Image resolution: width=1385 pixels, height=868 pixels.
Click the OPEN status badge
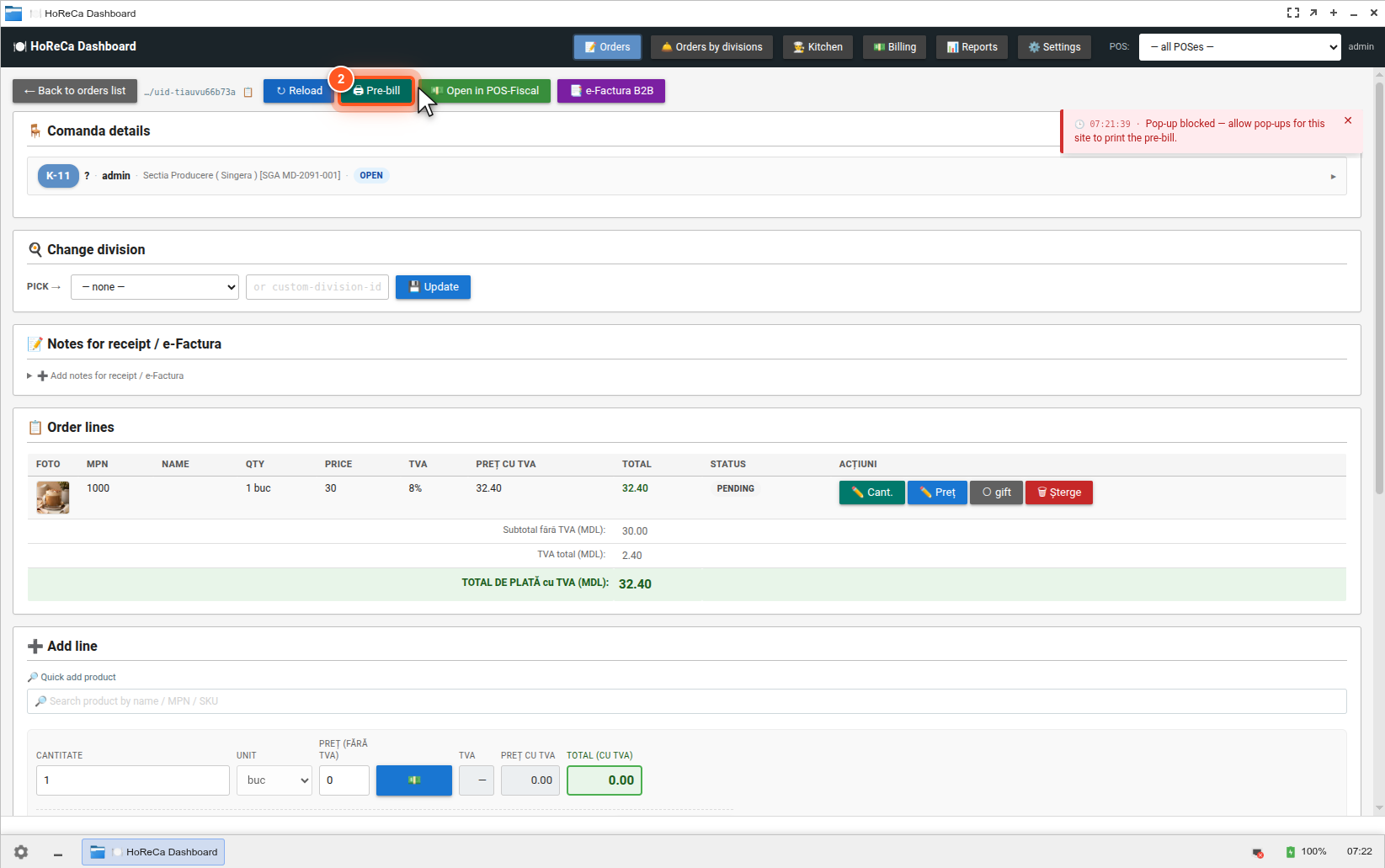371,176
